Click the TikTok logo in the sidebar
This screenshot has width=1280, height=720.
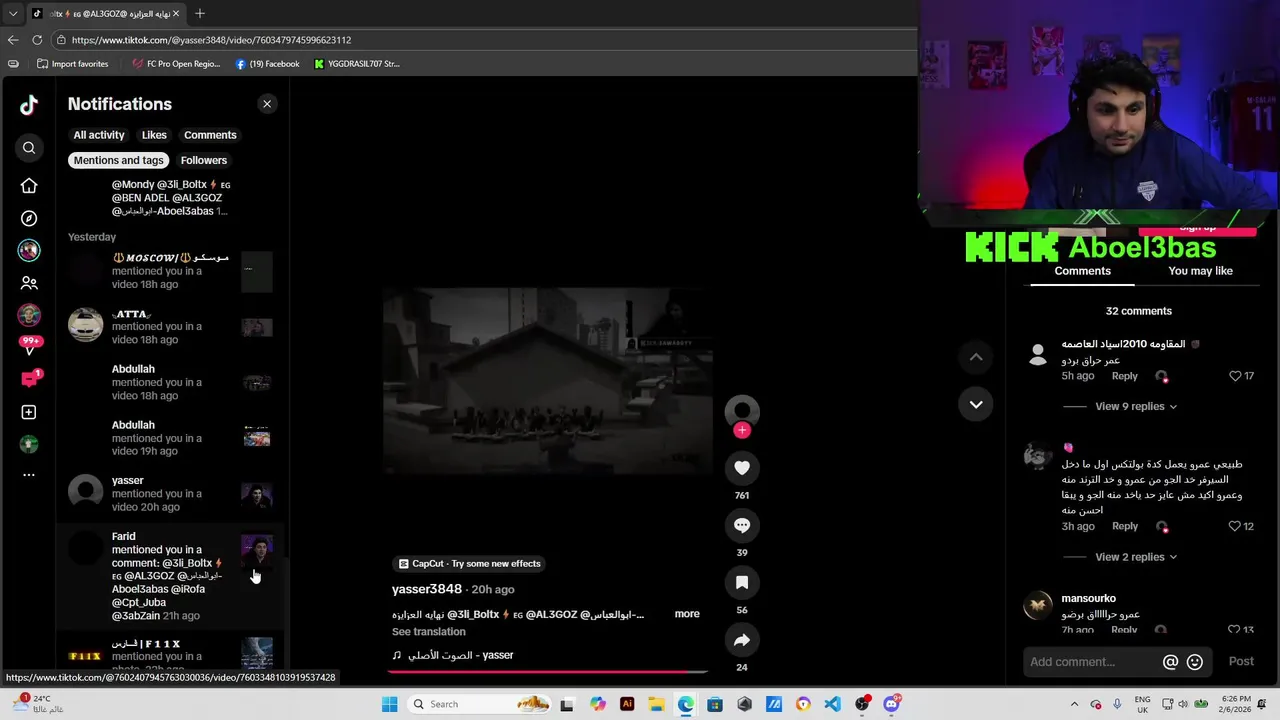pyautogui.click(x=29, y=105)
